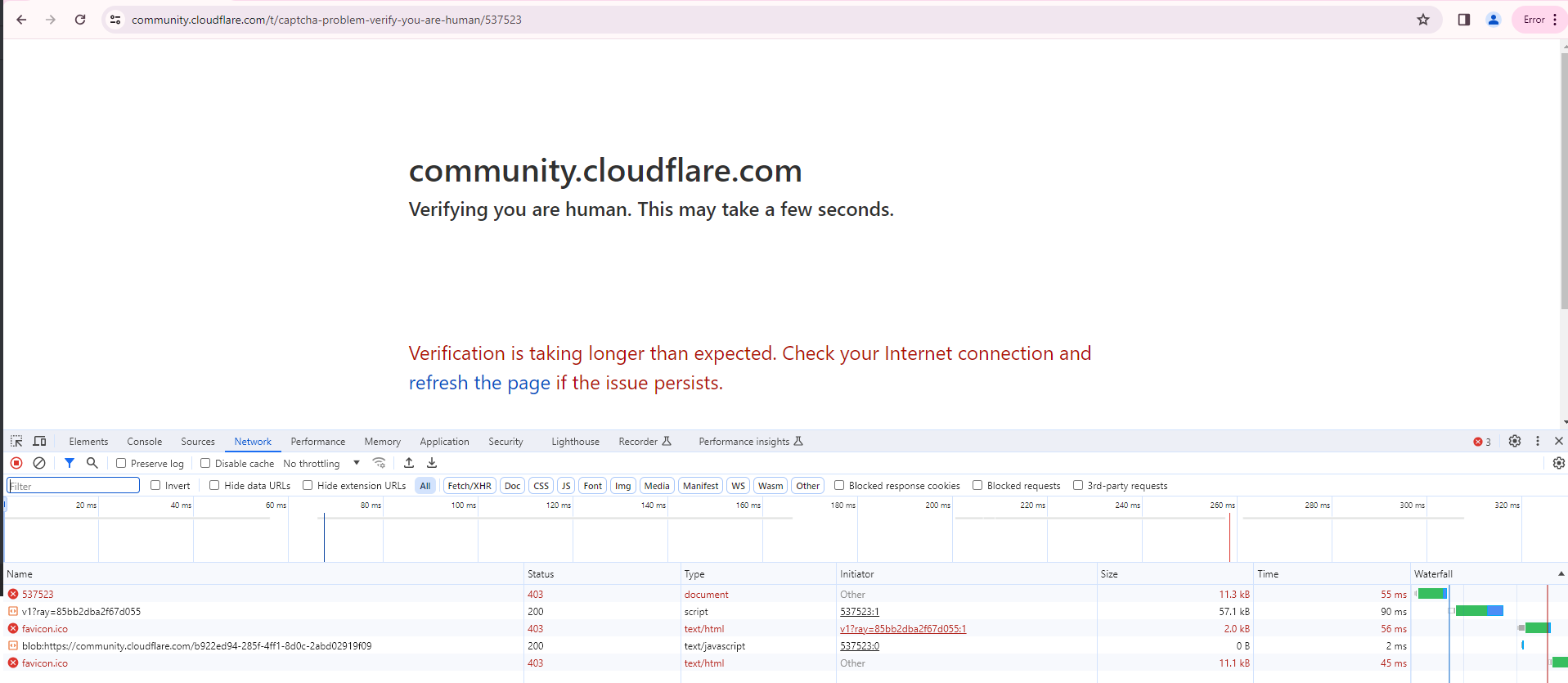This screenshot has width=1568, height=683.
Task: Open the Application tab
Action: point(445,442)
